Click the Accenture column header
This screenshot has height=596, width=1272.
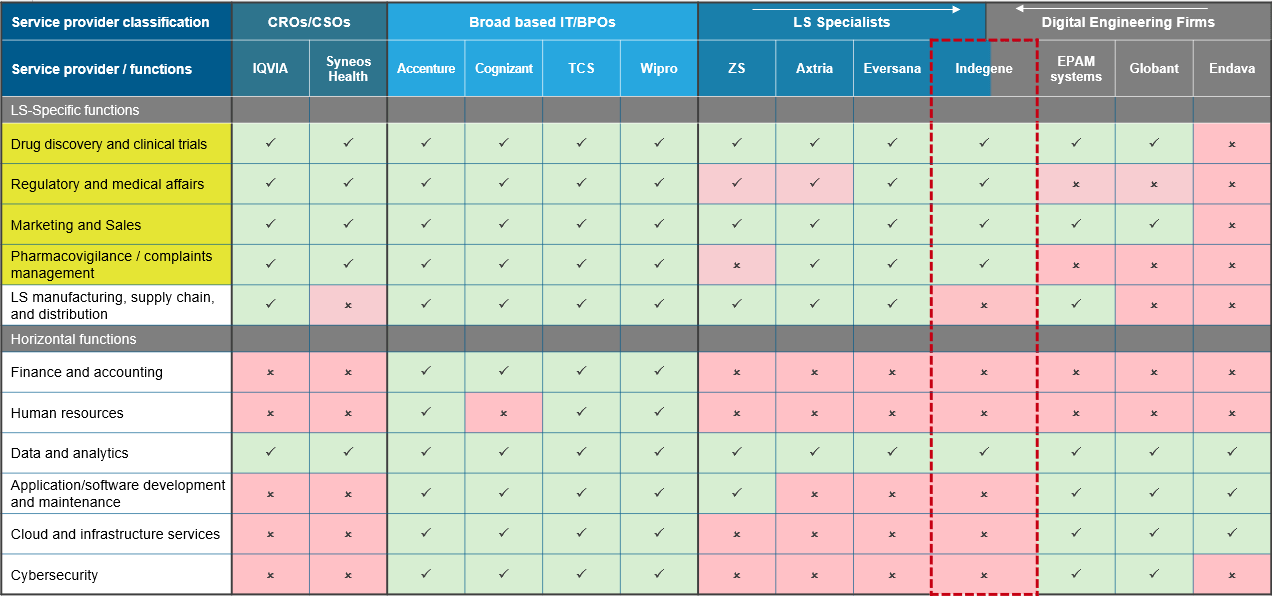tap(426, 69)
